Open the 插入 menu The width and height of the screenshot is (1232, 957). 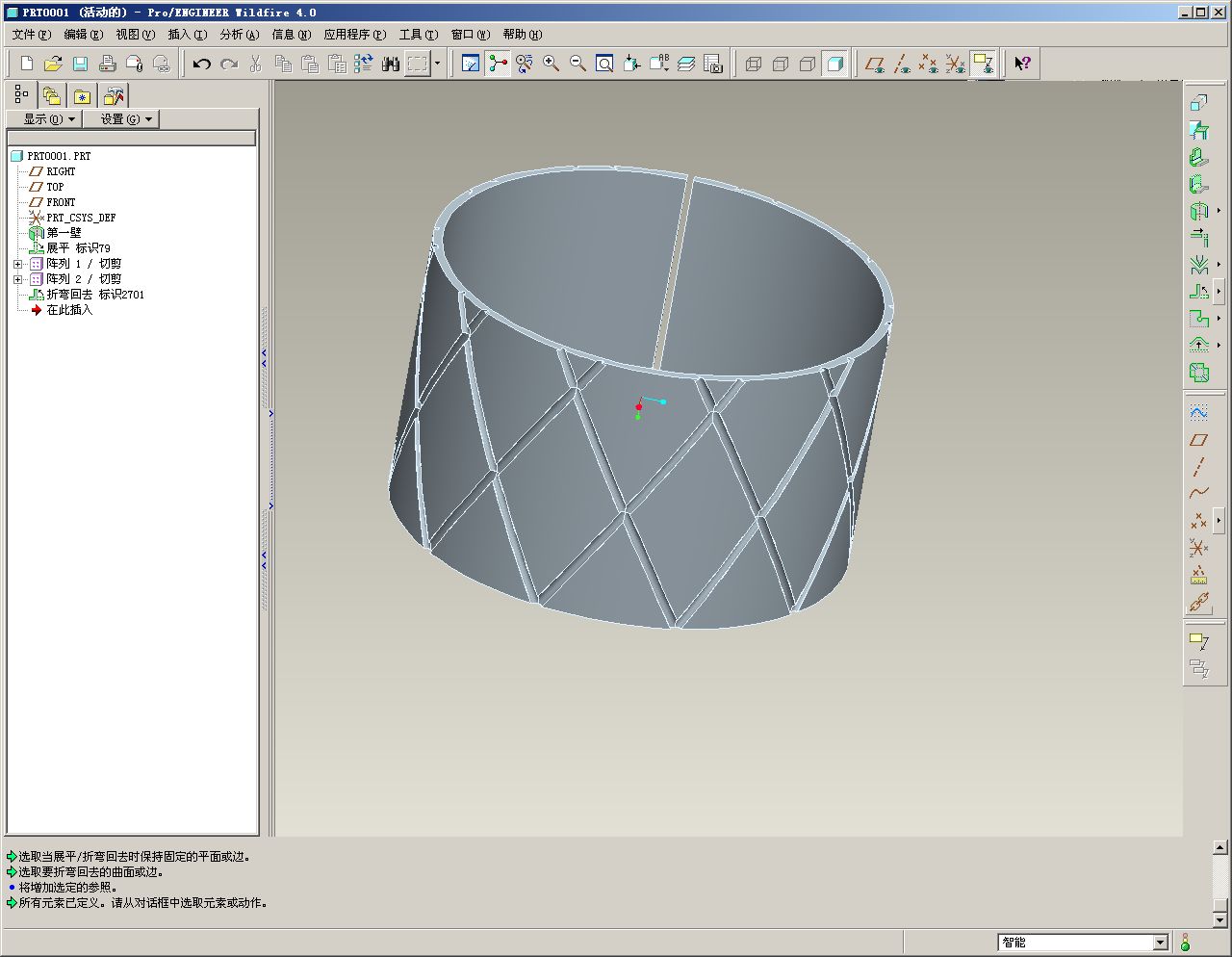pos(187,35)
